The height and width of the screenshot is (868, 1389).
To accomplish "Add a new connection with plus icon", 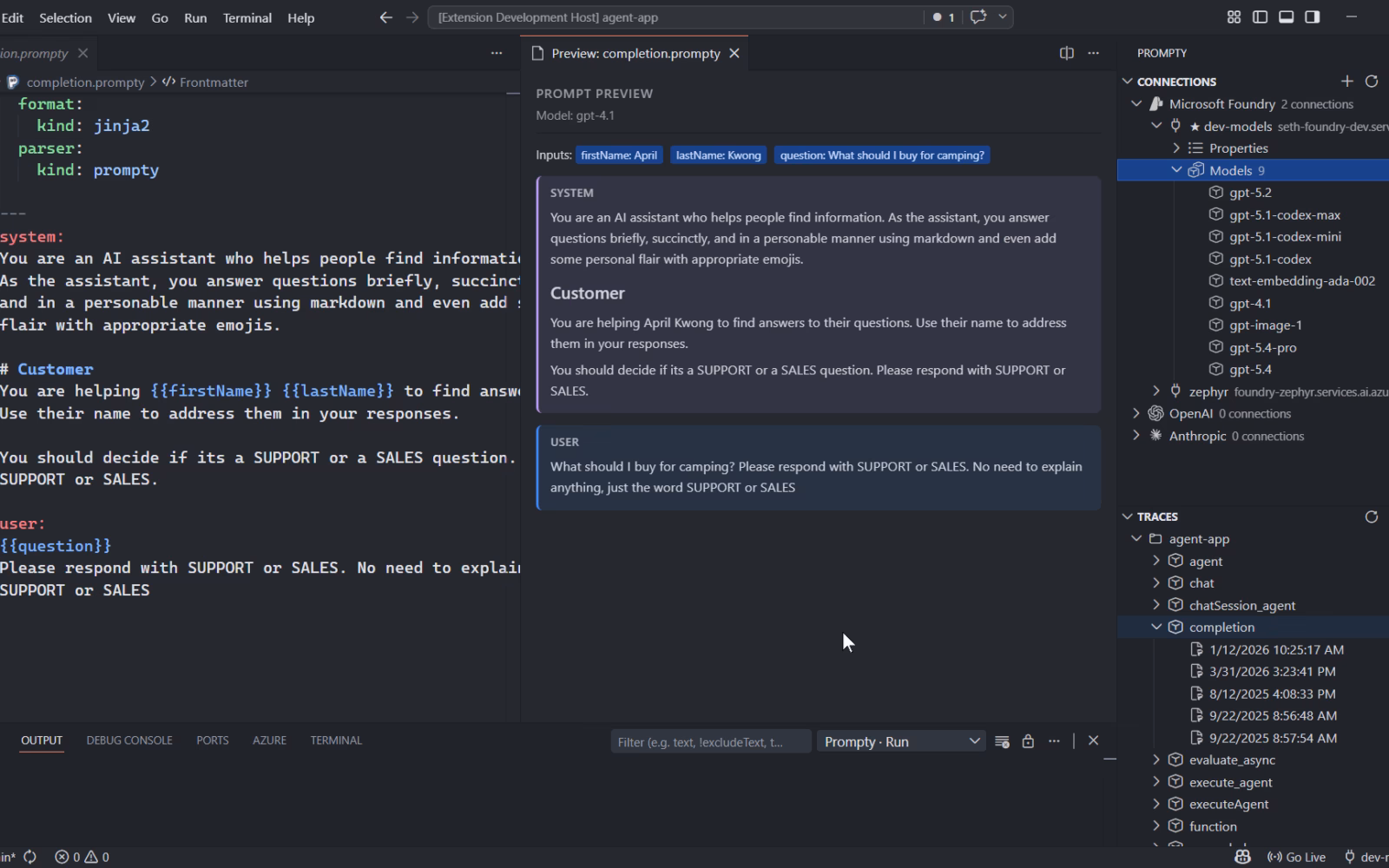I will coord(1346,82).
